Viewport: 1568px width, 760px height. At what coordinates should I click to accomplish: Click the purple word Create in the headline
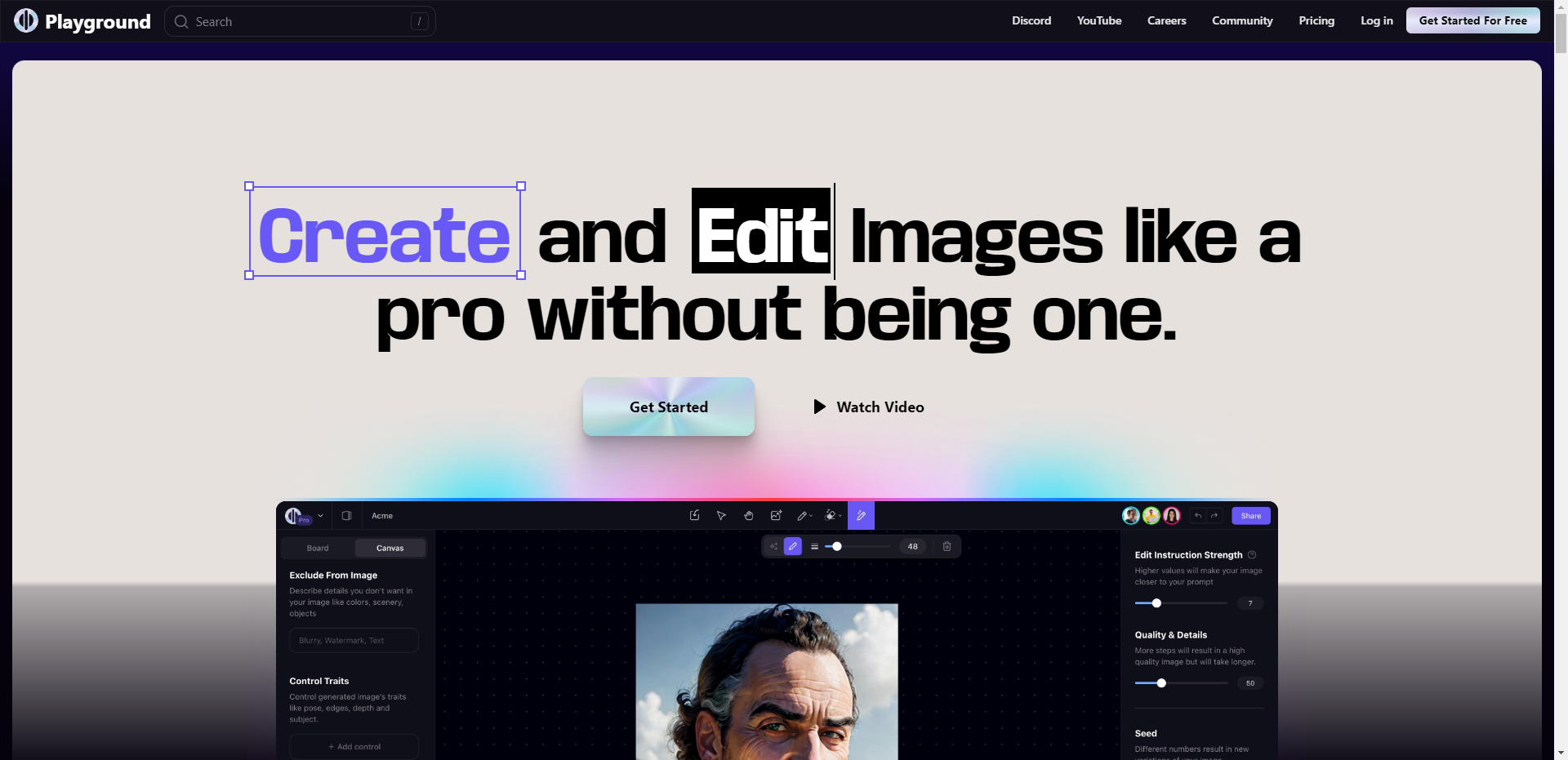pyautogui.click(x=385, y=235)
